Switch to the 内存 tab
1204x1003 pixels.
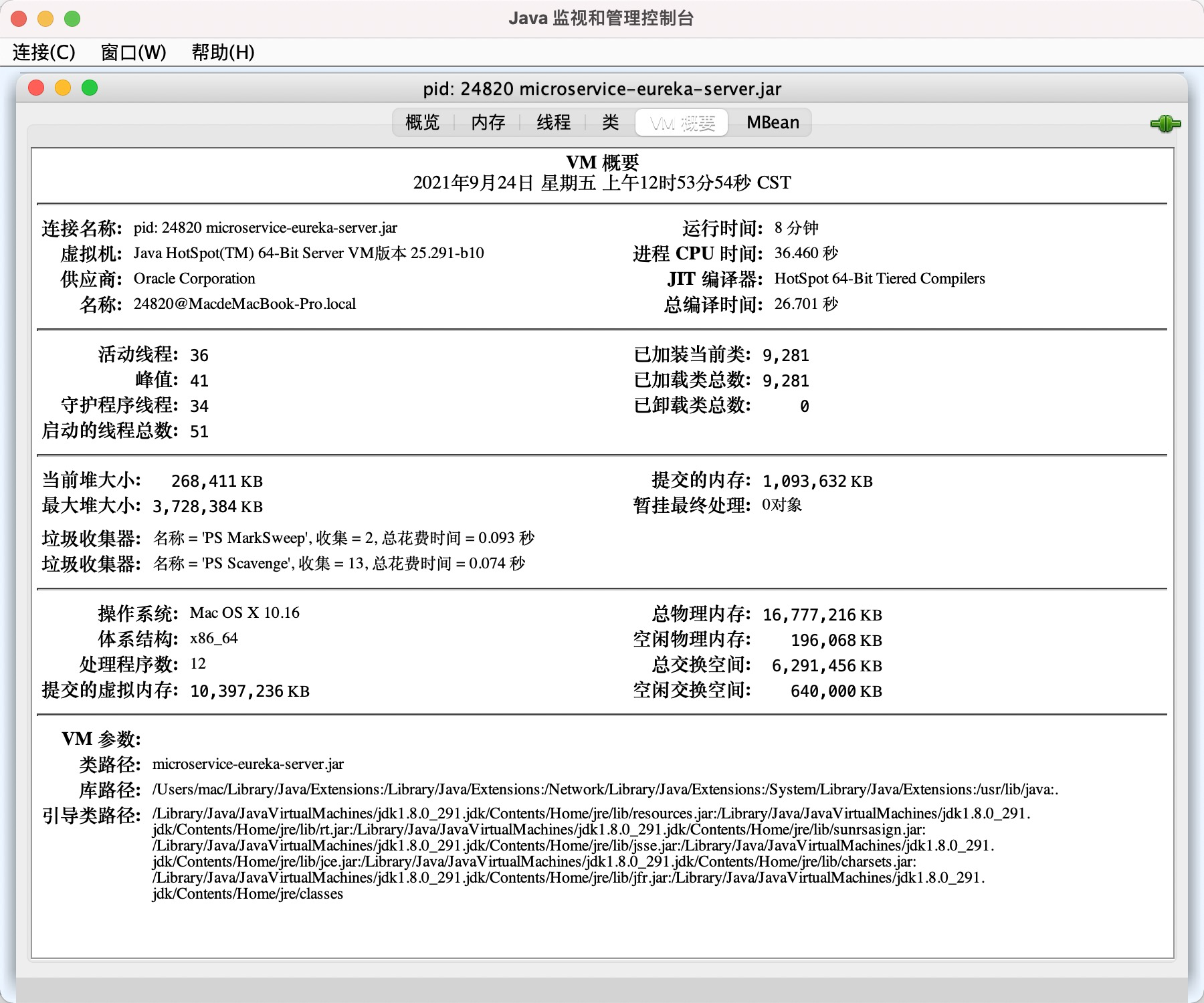(488, 122)
